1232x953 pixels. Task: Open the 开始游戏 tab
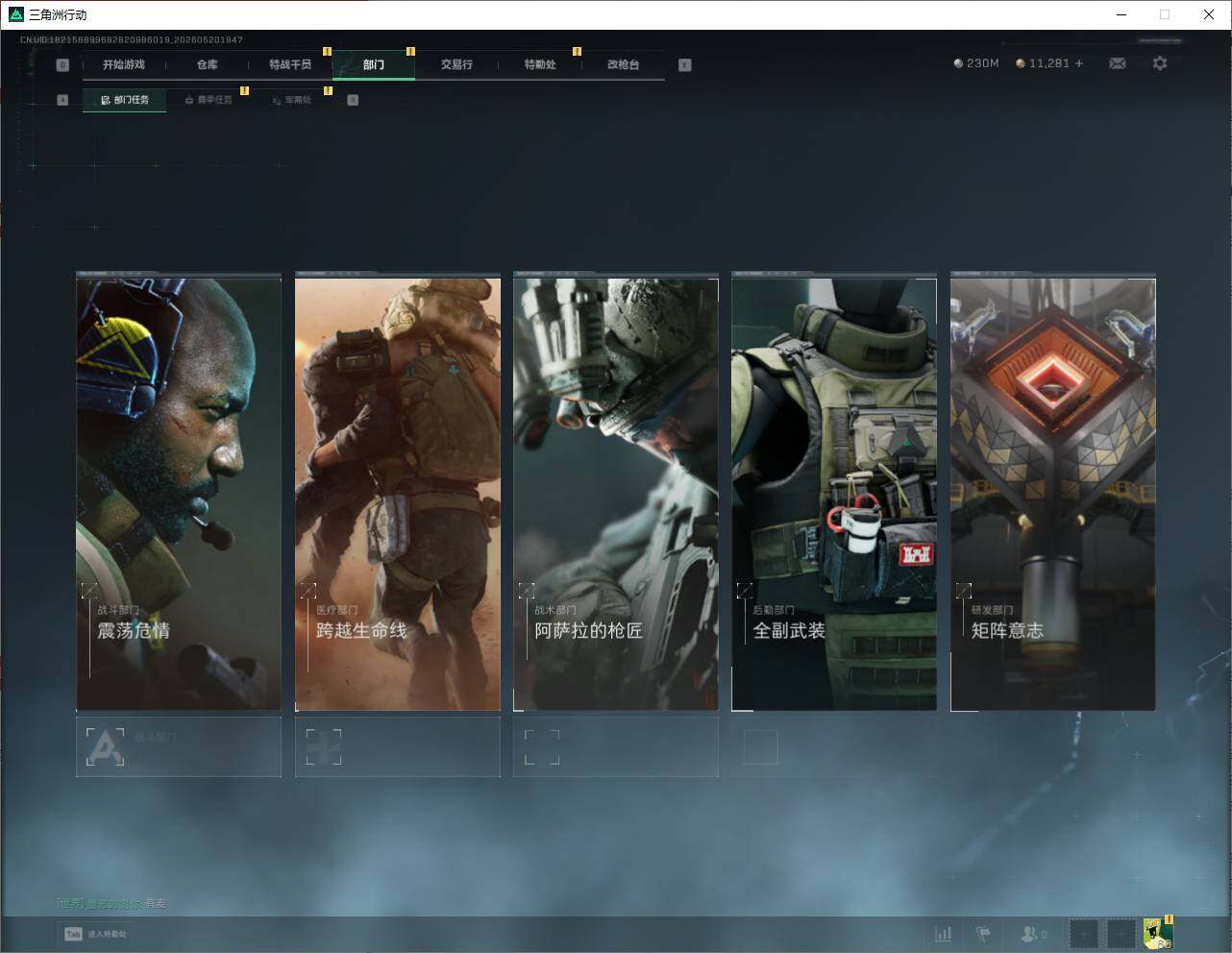[124, 64]
